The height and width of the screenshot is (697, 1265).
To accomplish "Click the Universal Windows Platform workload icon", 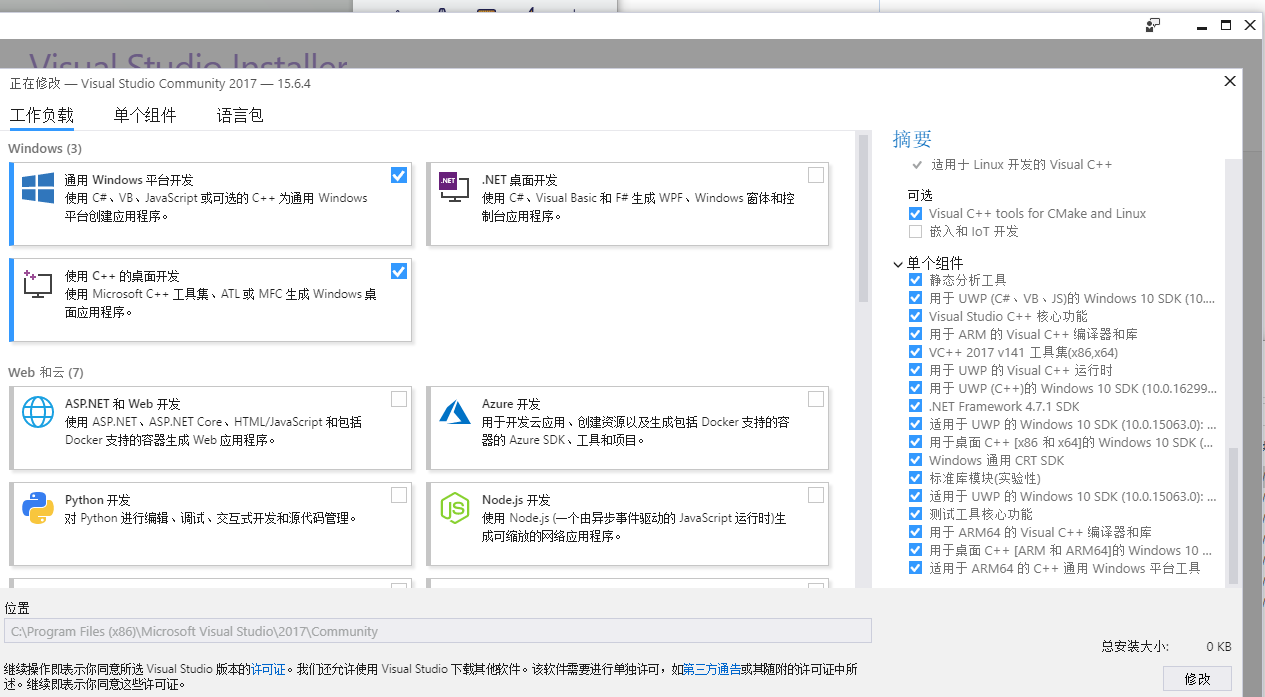I will 38,188.
